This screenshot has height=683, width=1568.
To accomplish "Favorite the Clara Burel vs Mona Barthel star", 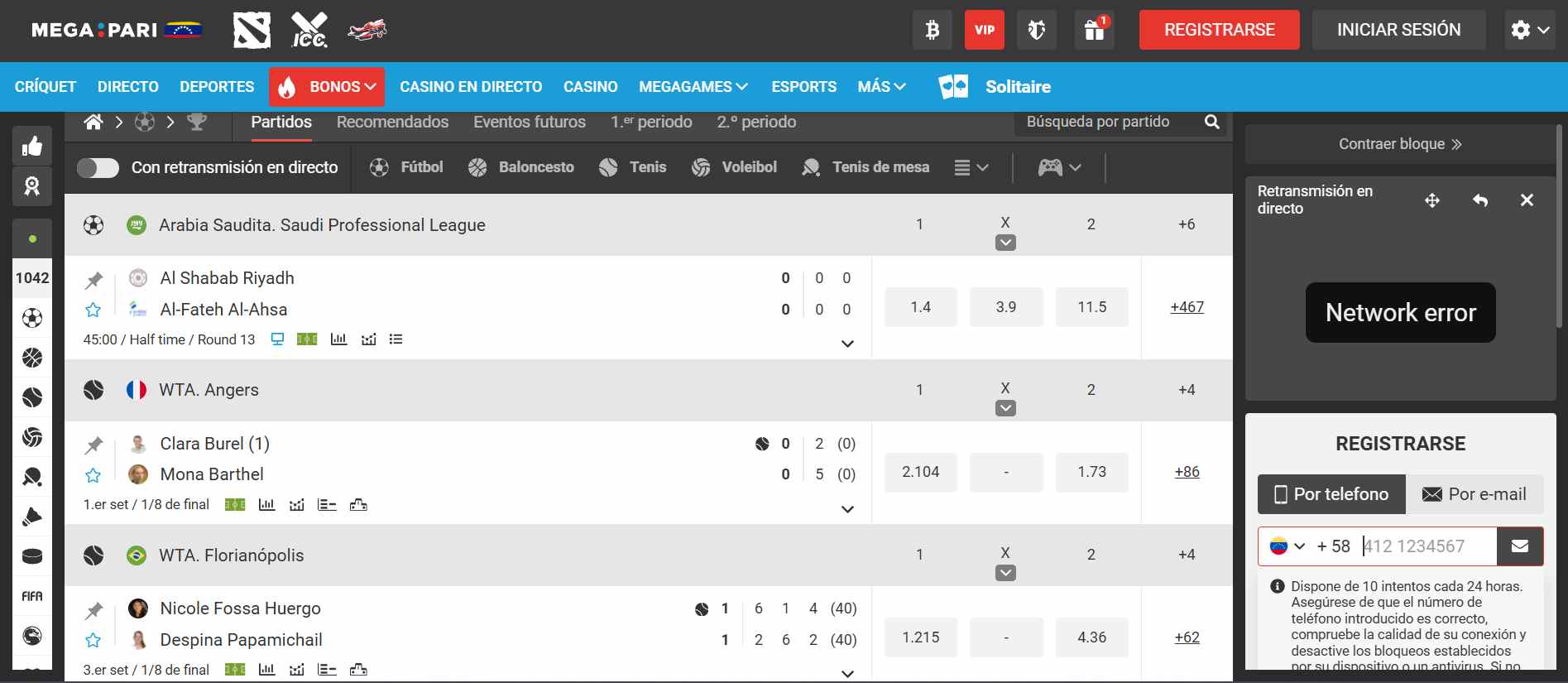I will 94,475.
